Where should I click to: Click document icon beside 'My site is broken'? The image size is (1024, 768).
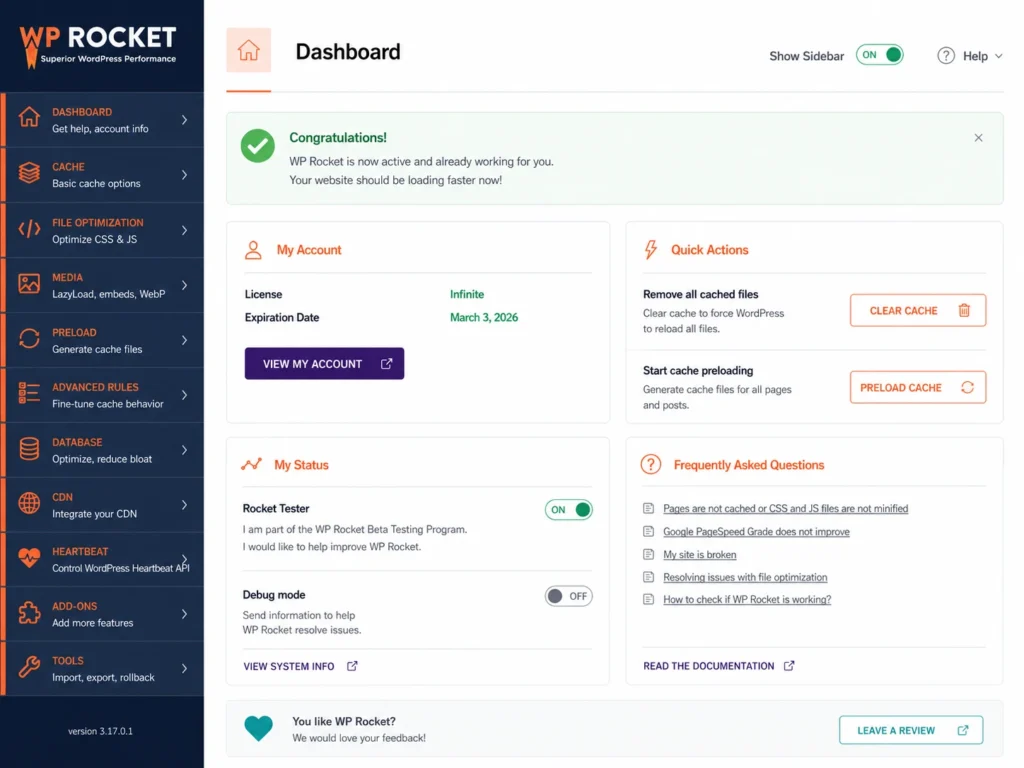tap(648, 554)
